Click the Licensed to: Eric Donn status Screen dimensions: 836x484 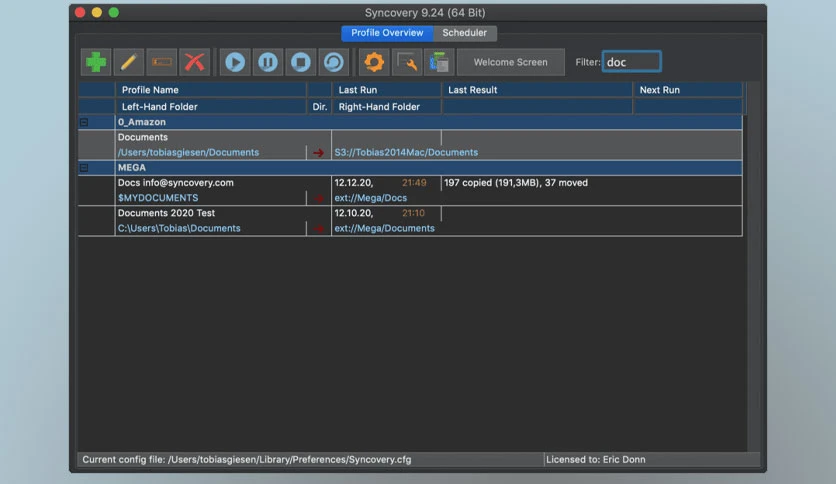coord(596,459)
